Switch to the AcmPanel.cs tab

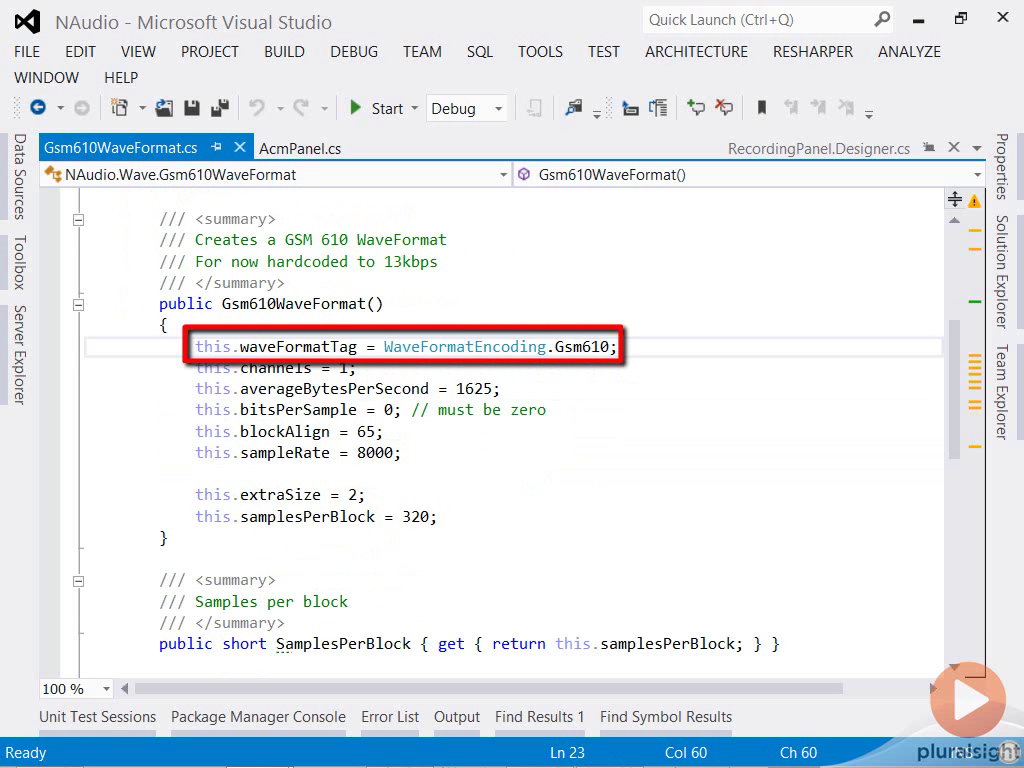[x=300, y=149]
